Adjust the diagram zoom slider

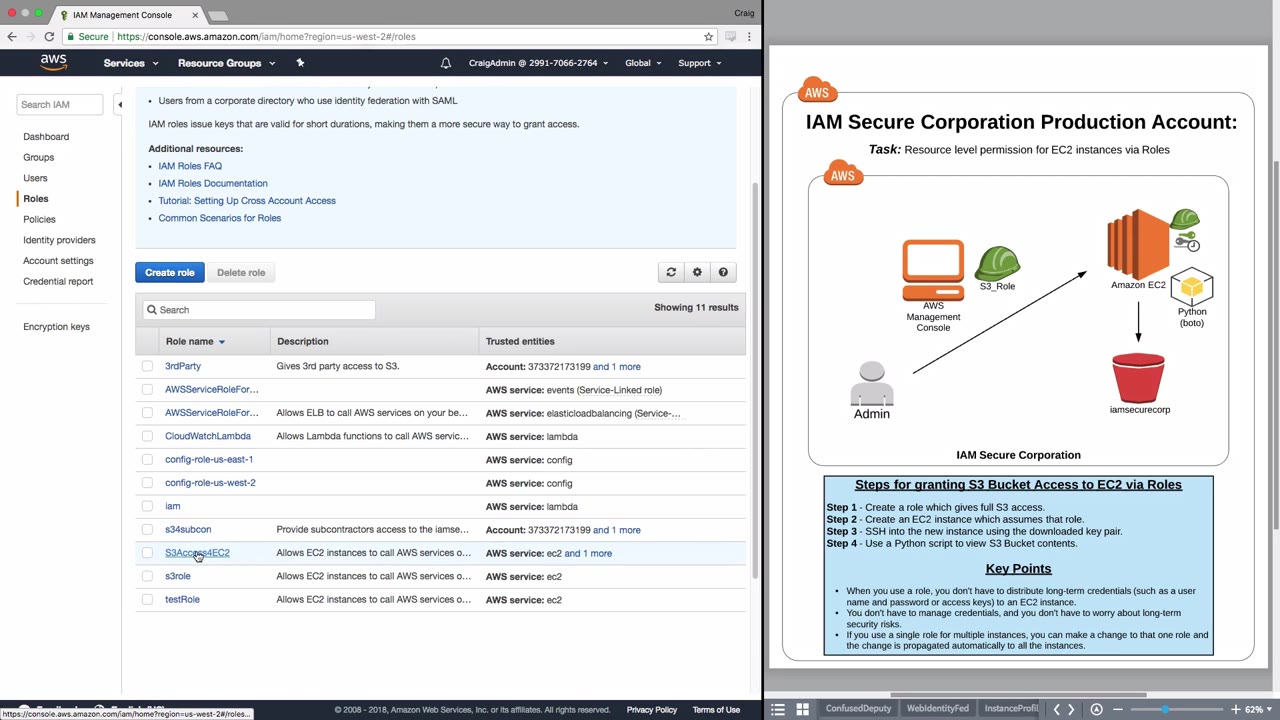1165,709
